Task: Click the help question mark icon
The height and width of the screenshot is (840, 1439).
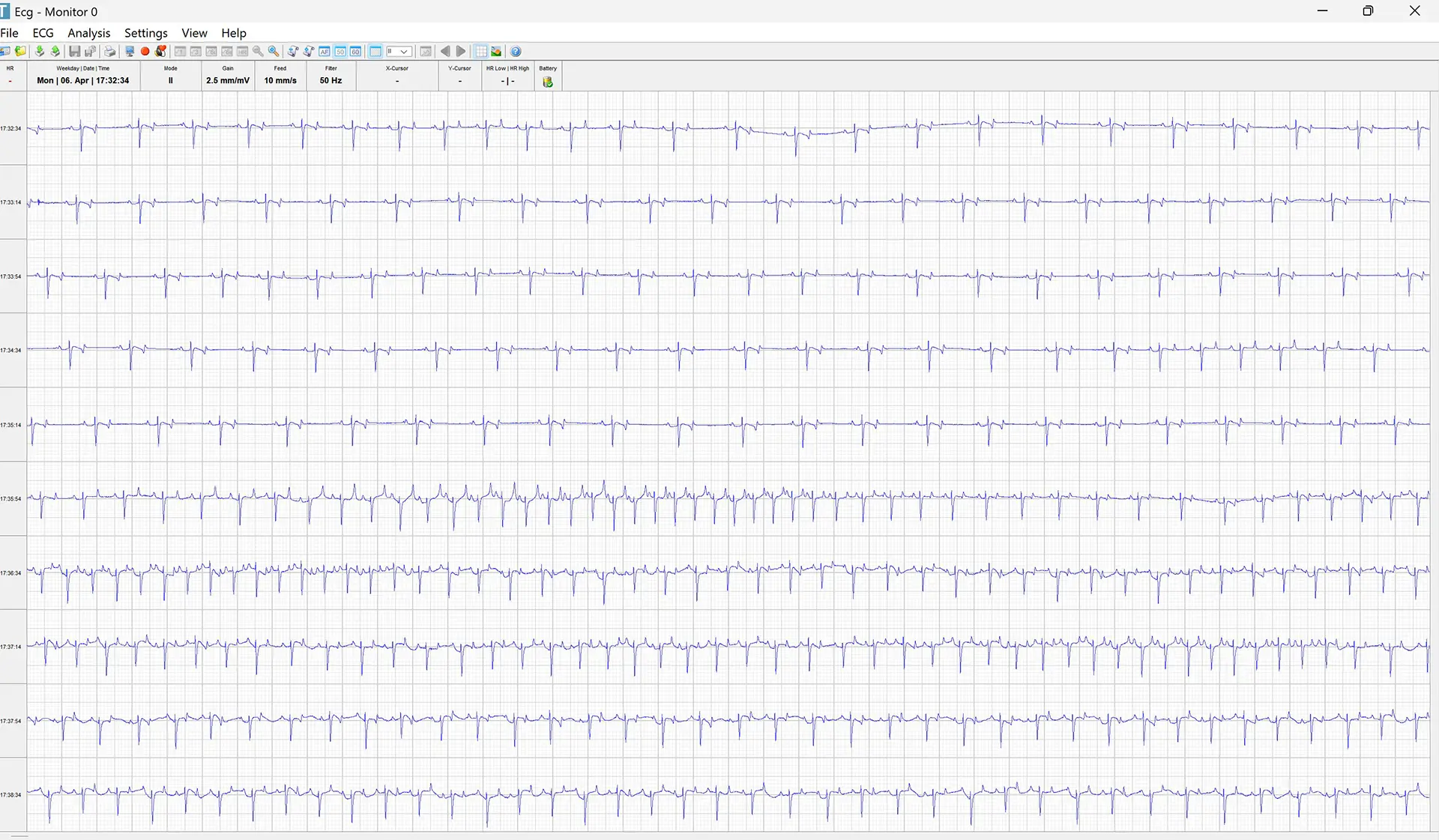Action: (516, 52)
